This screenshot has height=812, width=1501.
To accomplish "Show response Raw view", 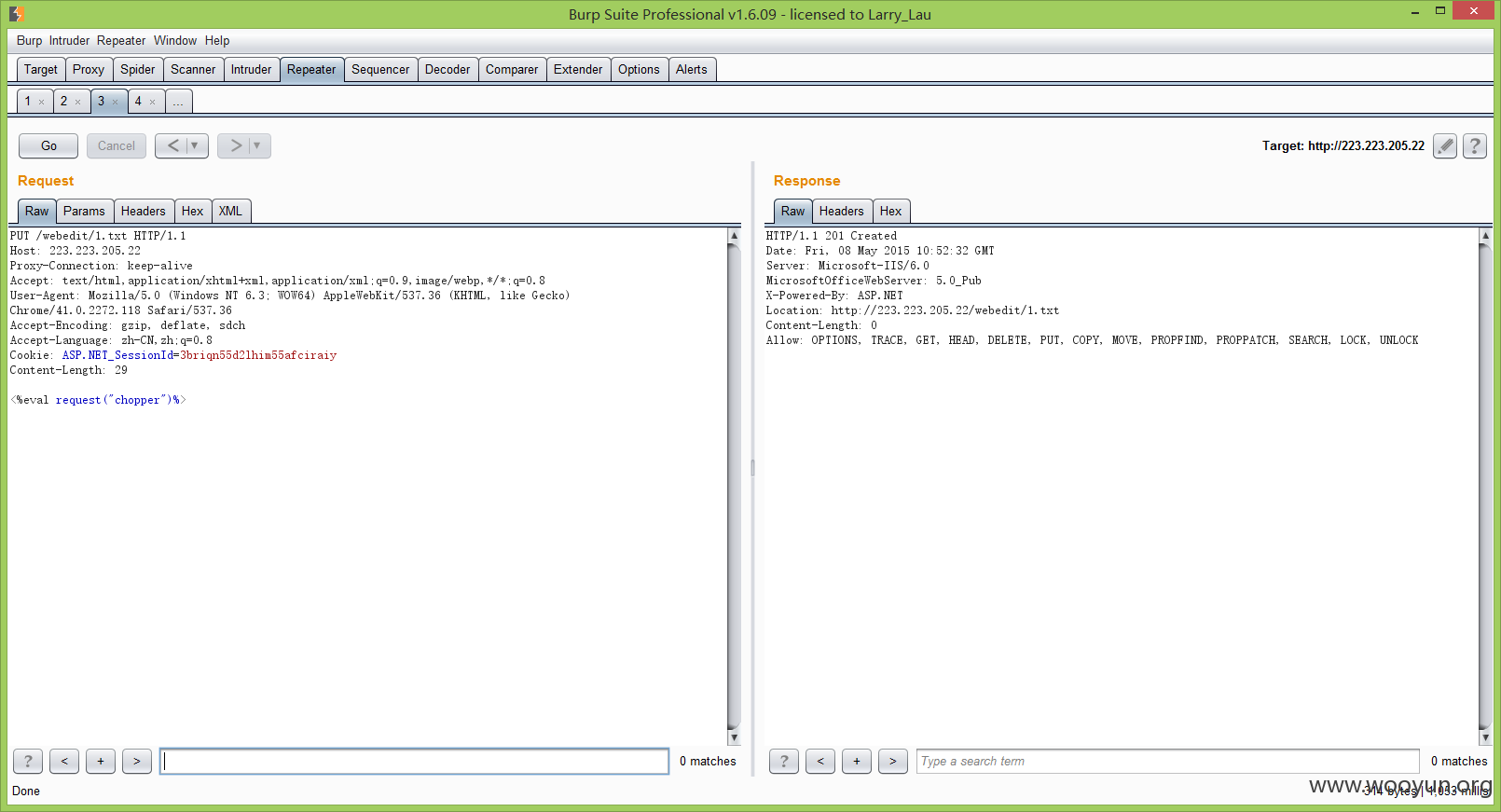I will coord(793,211).
